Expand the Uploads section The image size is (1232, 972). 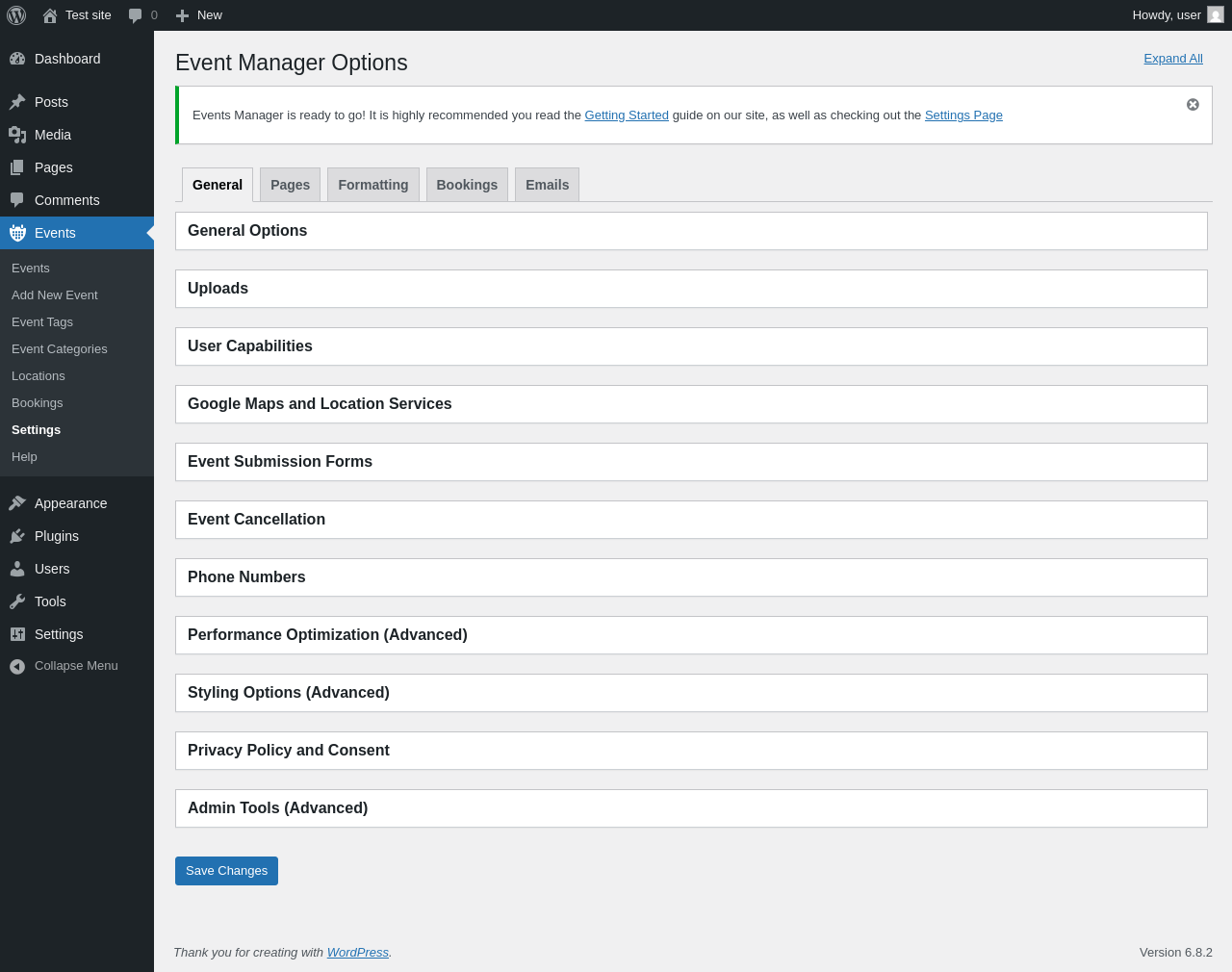tap(691, 289)
